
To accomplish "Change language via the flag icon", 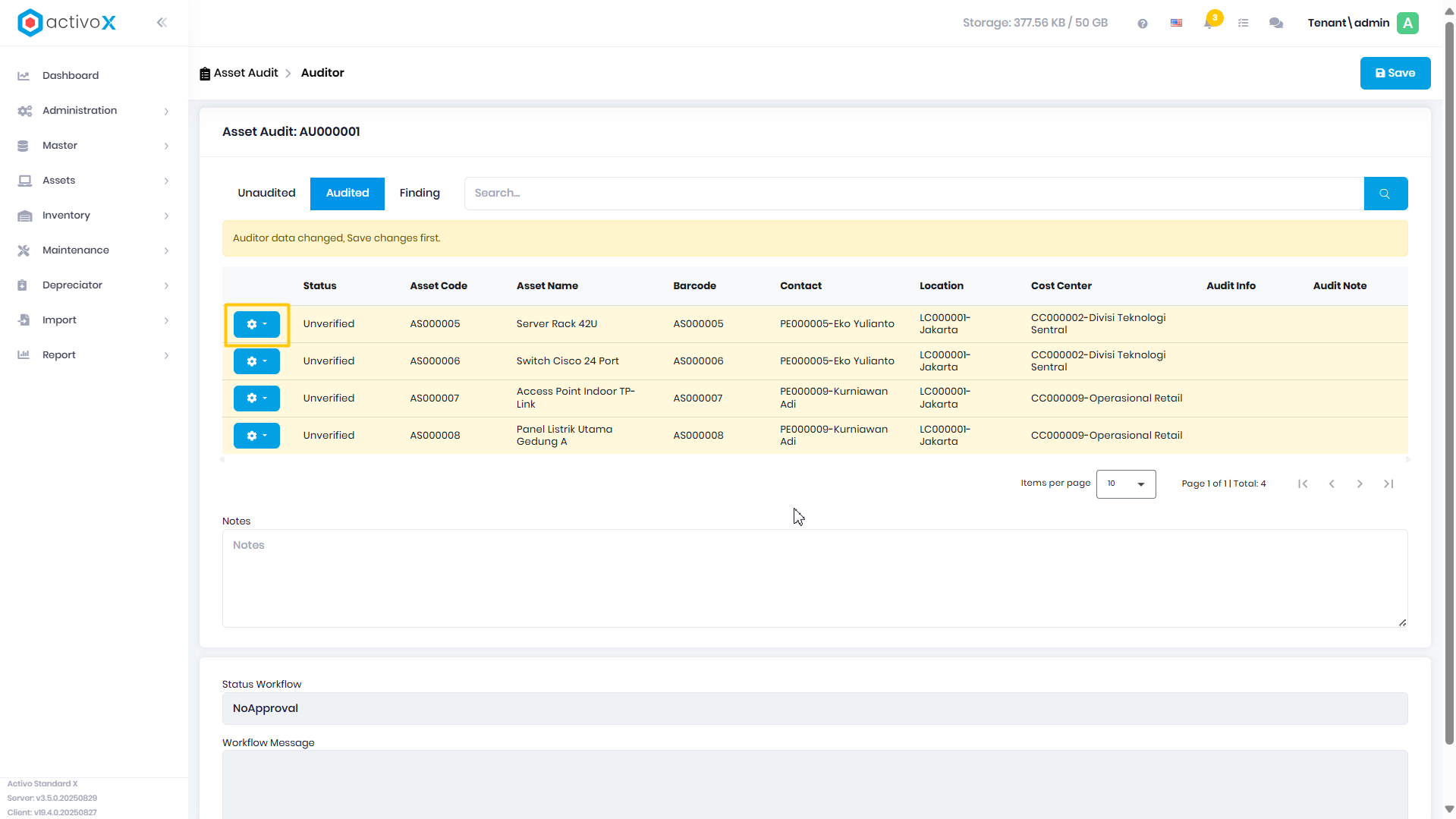I will 1176,23.
